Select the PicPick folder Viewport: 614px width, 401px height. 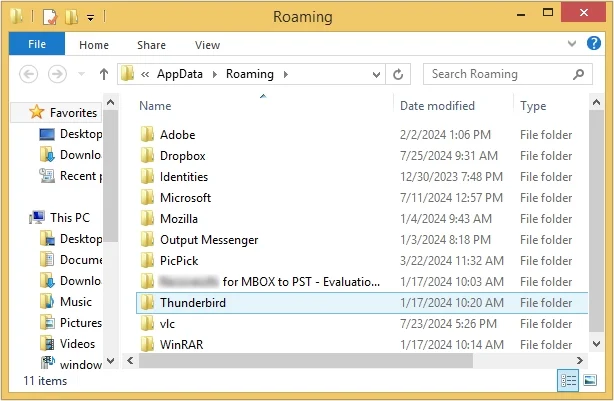click(x=362, y=261)
